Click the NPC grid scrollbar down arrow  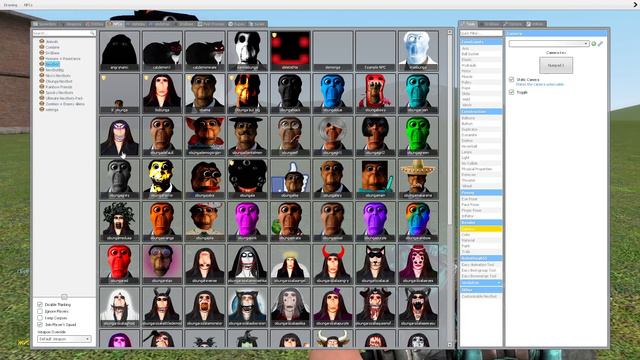pyautogui.click(x=450, y=344)
